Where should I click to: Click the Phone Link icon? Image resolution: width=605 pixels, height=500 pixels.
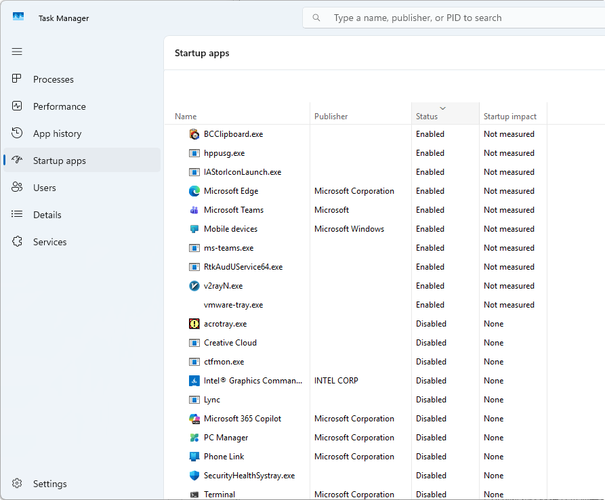pyautogui.click(x=194, y=456)
